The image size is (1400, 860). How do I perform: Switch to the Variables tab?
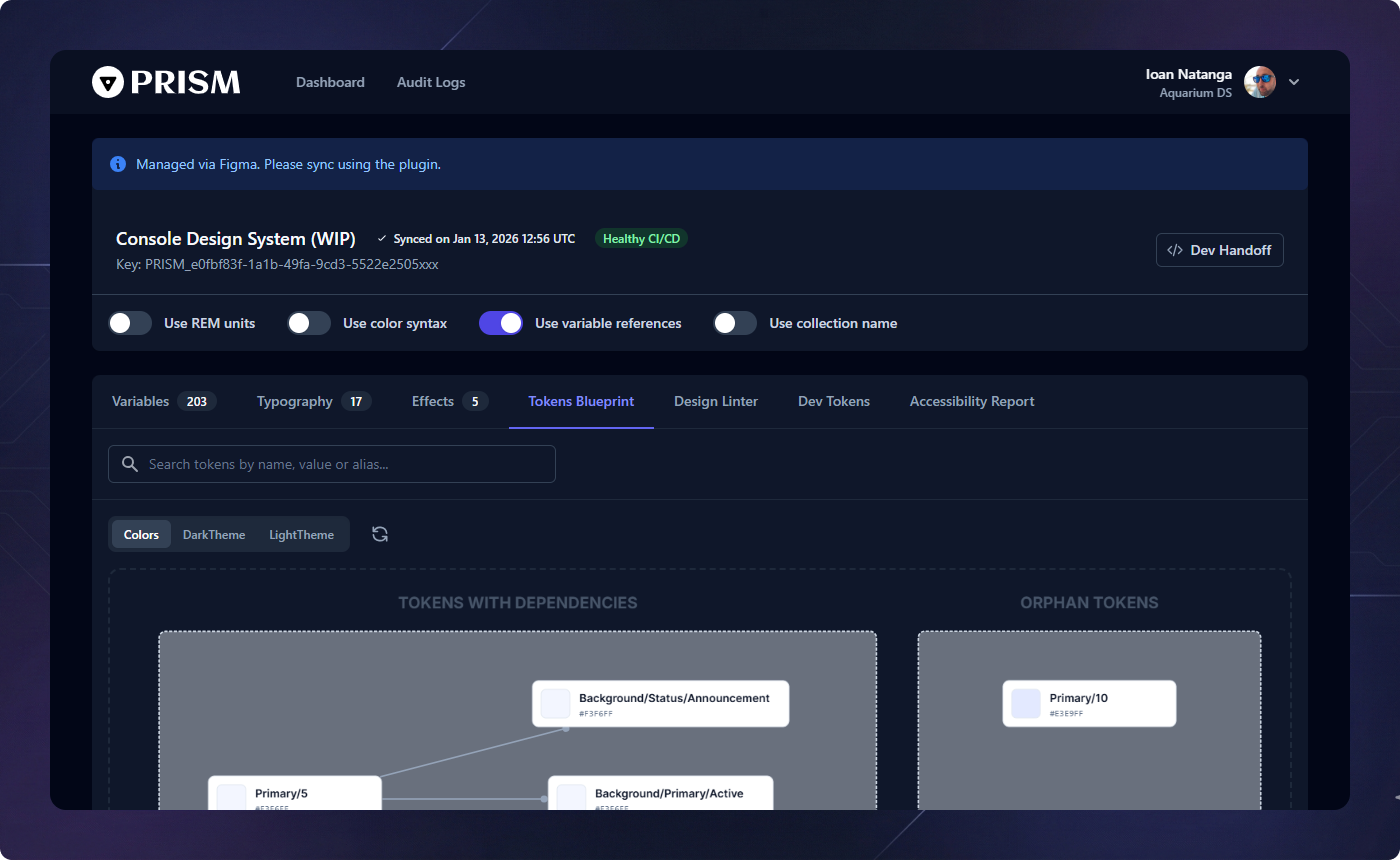(140, 401)
